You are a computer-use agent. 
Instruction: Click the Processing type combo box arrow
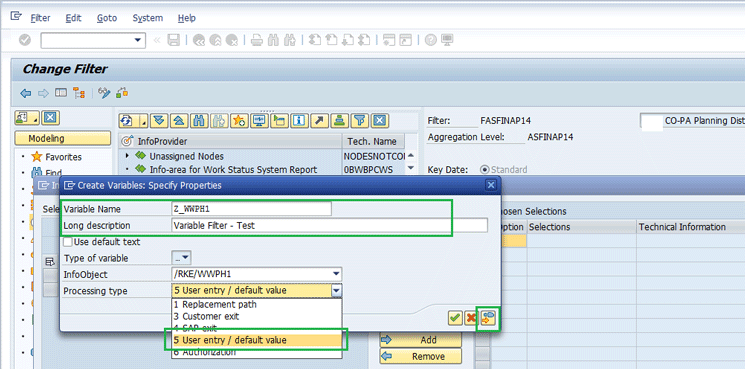pyautogui.click(x=336, y=290)
